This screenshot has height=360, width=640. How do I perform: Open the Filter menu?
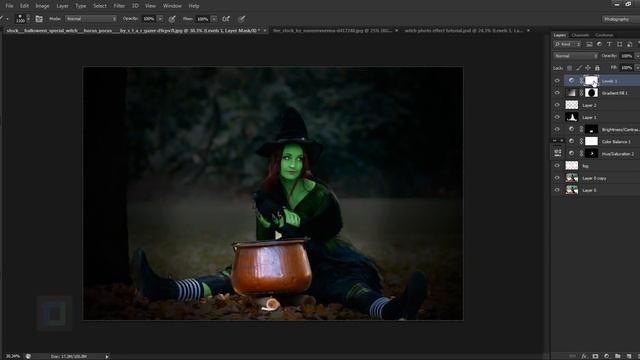[x=119, y=6]
